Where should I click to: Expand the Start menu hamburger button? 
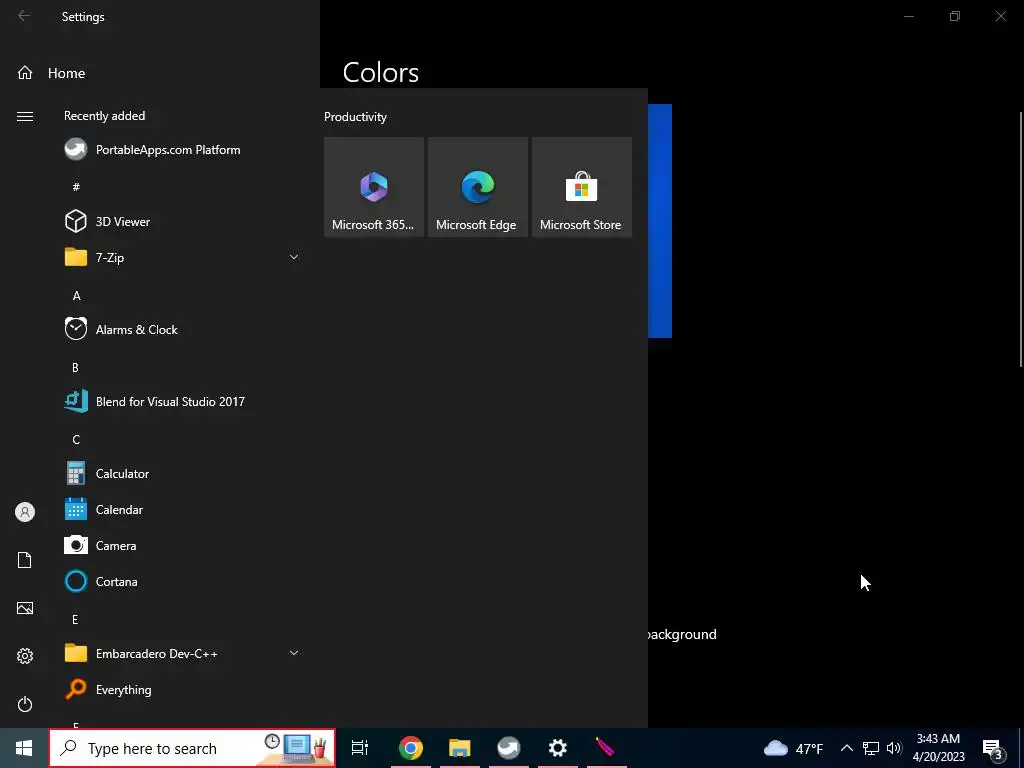click(25, 116)
